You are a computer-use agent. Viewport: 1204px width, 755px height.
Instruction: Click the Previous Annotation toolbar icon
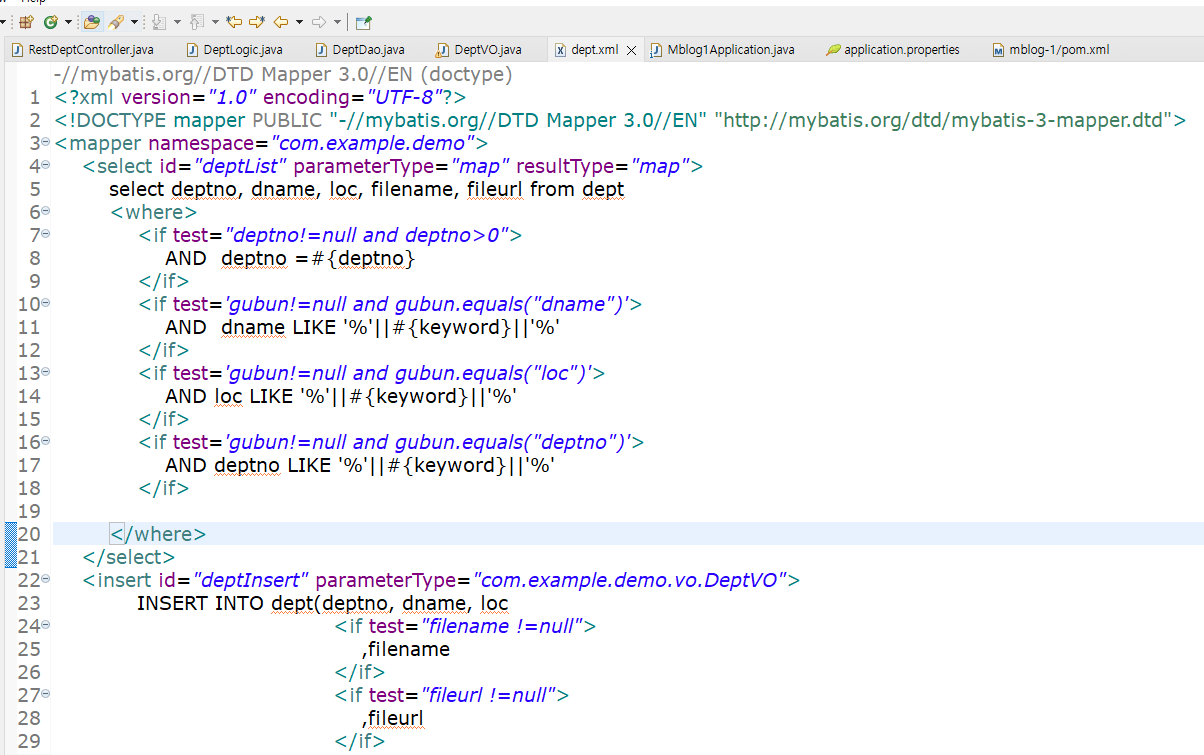coord(197,22)
